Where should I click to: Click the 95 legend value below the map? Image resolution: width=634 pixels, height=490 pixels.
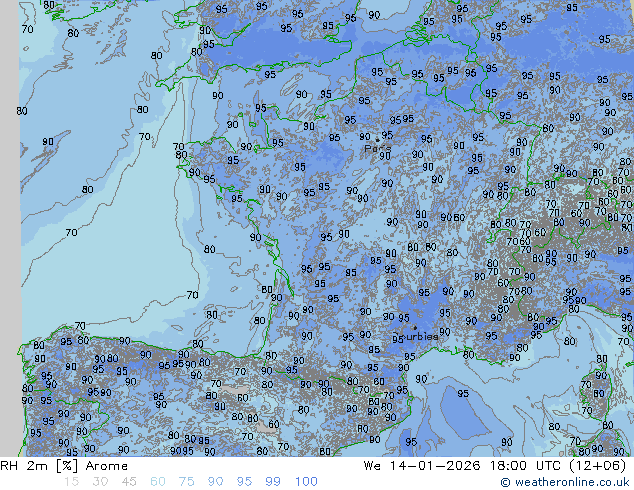click(244, 482)
